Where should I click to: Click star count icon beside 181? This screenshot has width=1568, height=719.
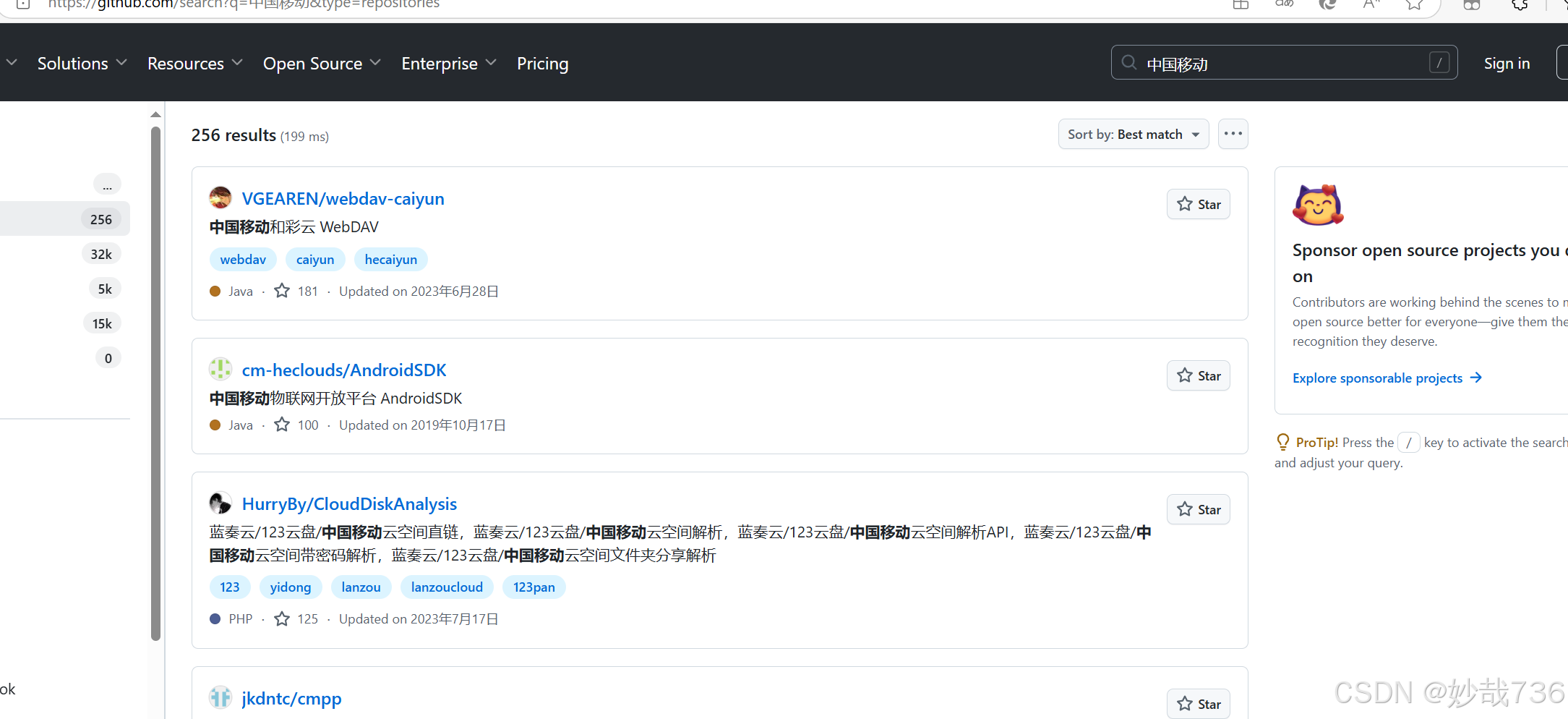[282, 291]
